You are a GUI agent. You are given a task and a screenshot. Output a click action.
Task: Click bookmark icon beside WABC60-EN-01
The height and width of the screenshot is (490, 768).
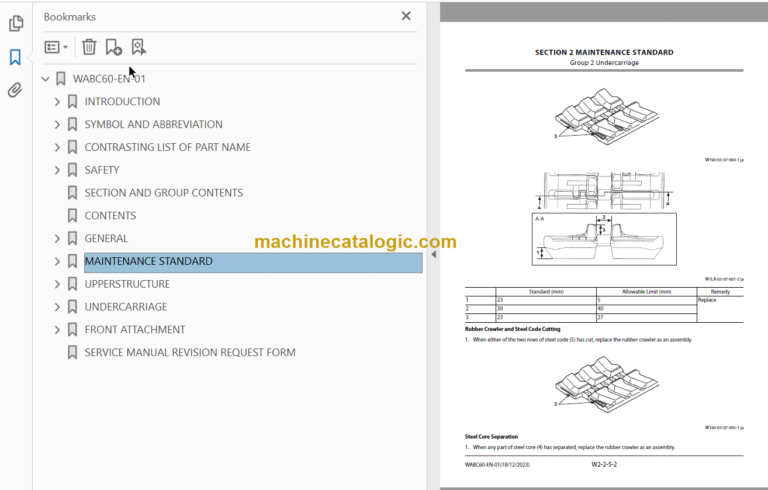tap(61, 79)
